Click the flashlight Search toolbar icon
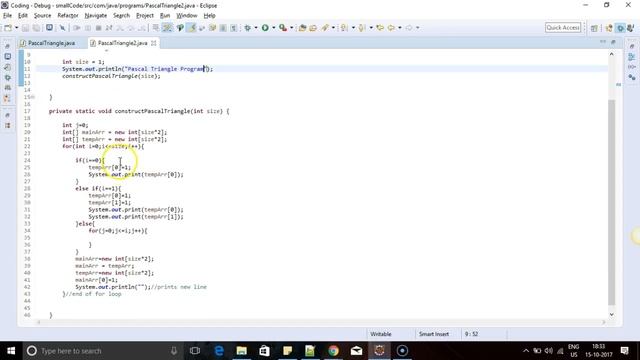This screenshot has width=640, height=360. pos(325,28)
